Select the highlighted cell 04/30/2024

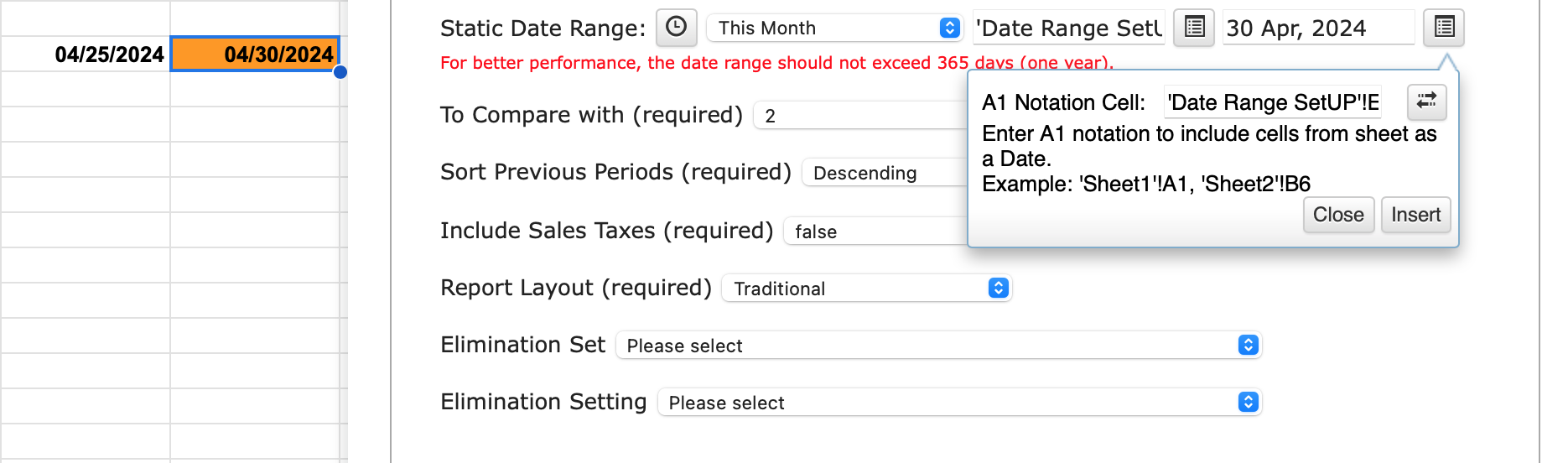point(255,55)
